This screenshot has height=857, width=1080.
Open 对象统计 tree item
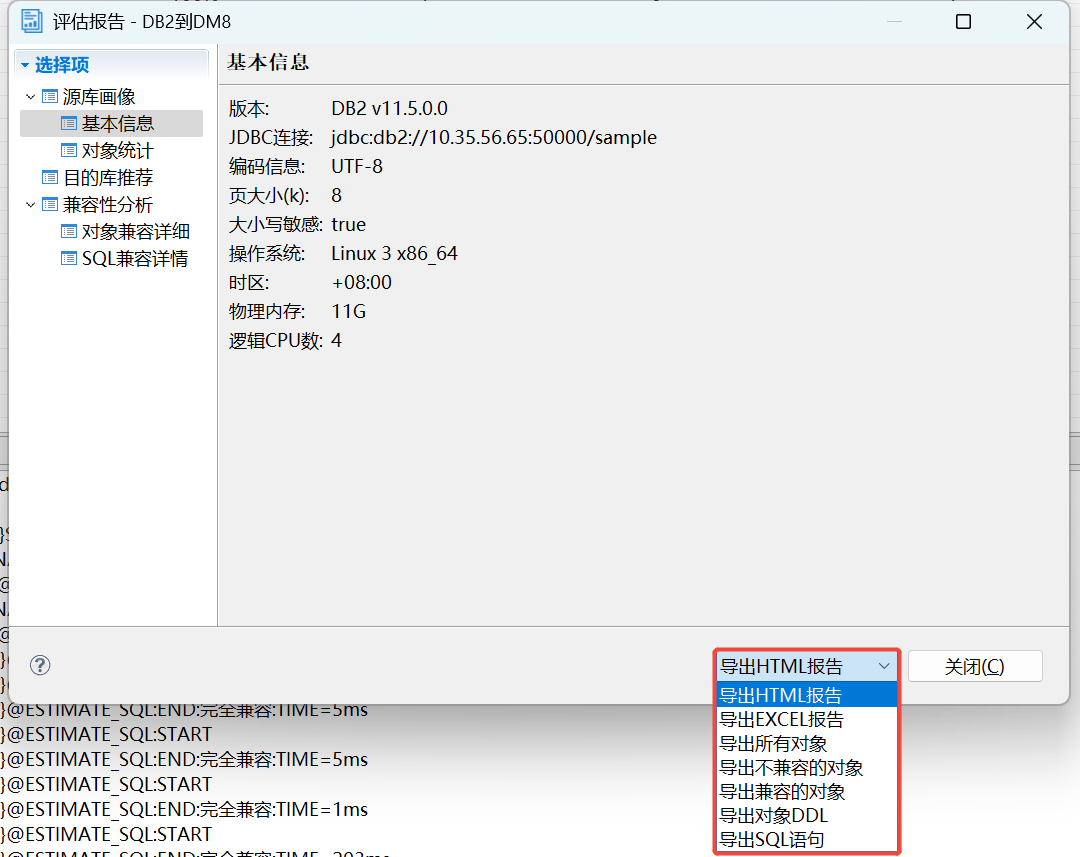click(x=118, y=150)
